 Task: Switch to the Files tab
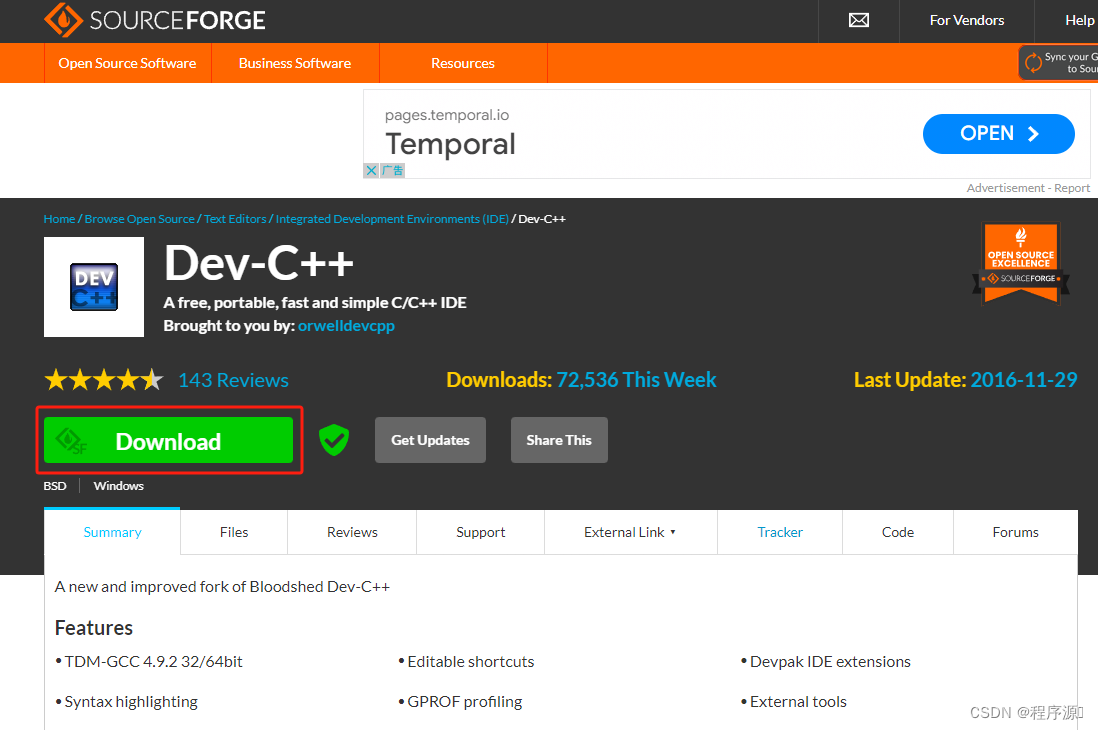pos(233,532)
